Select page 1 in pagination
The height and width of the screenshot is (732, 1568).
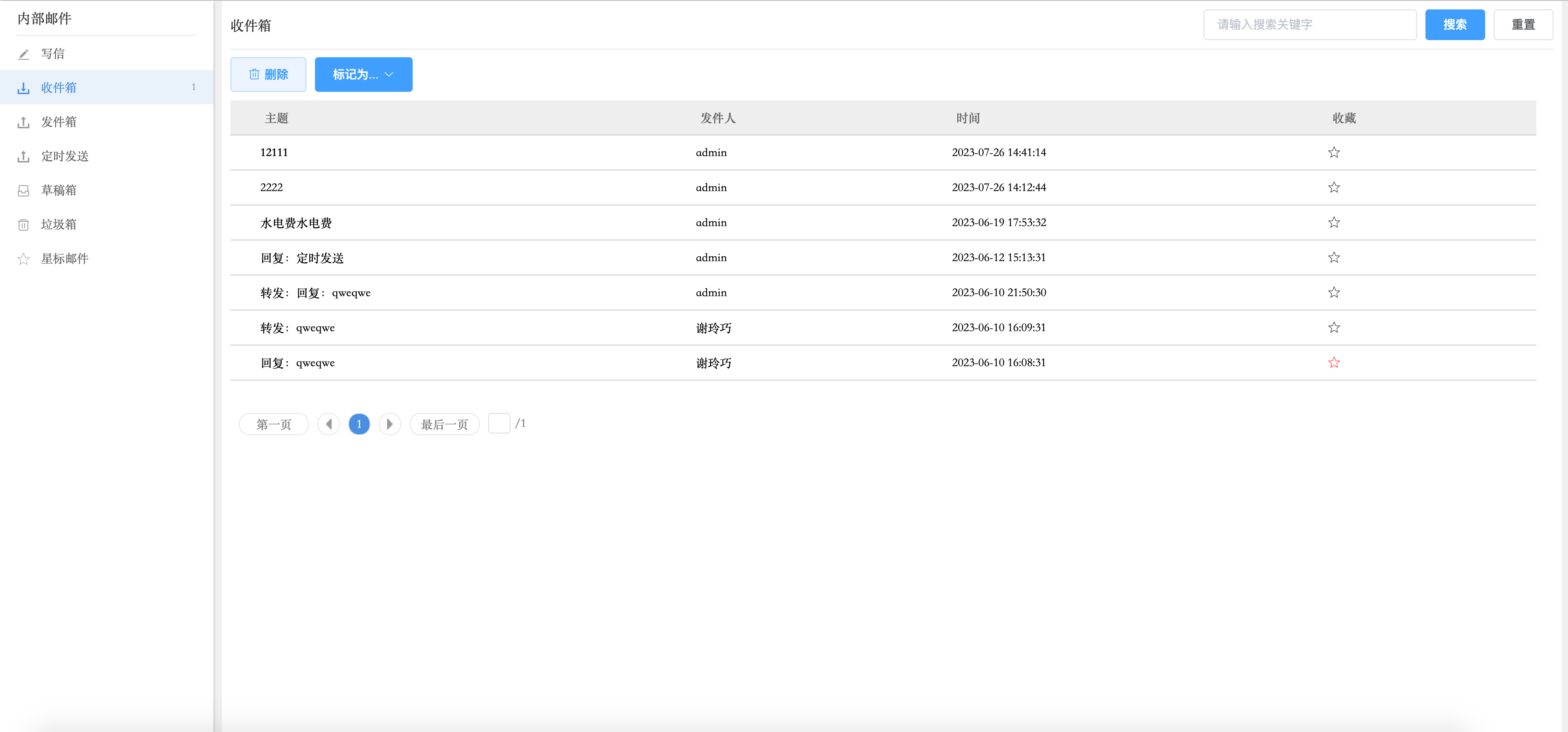(359, 424)
